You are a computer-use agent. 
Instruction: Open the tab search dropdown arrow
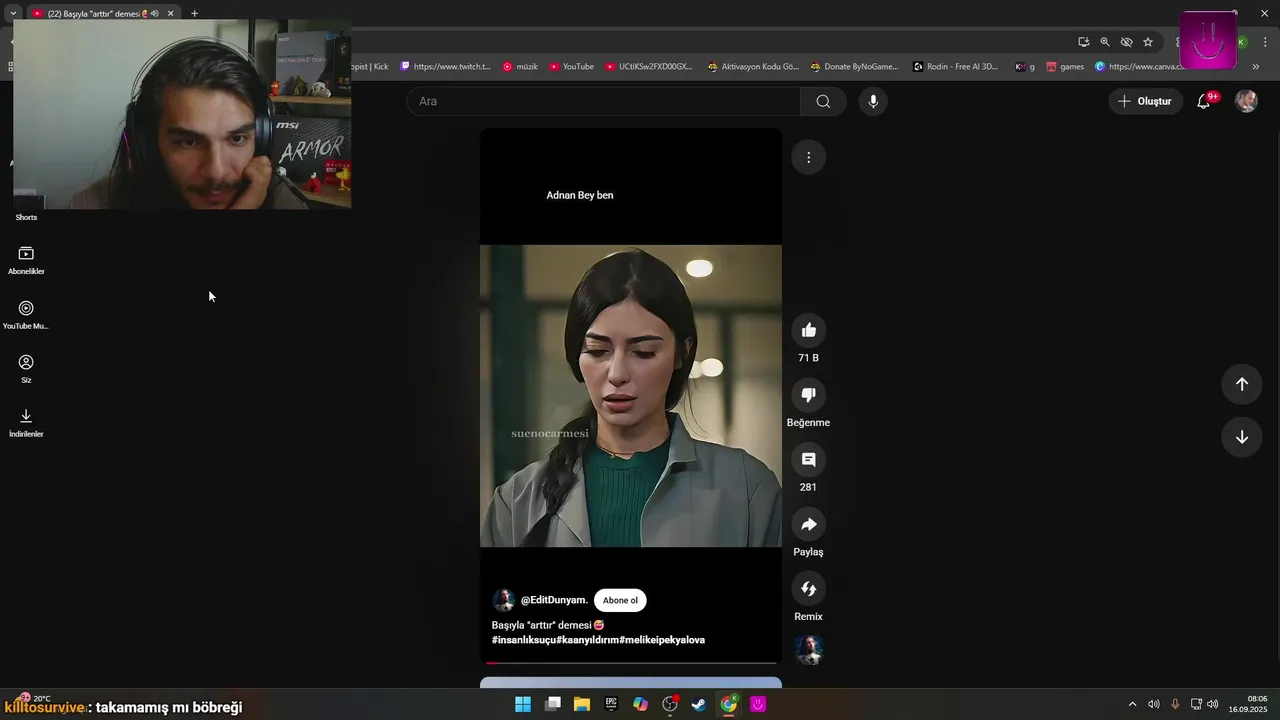point(13,13)
